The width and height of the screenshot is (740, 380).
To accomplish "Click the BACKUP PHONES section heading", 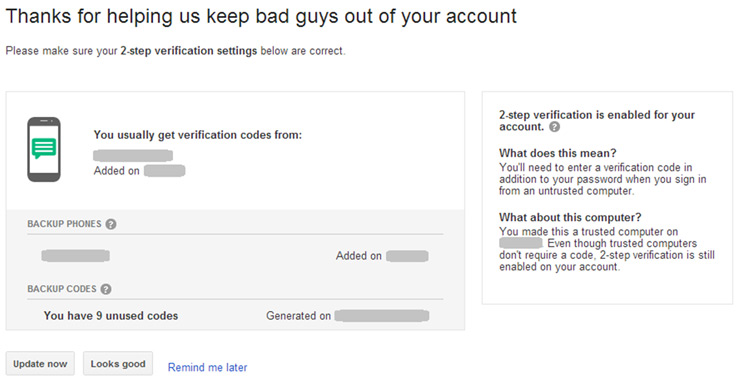I will point(64,224).
